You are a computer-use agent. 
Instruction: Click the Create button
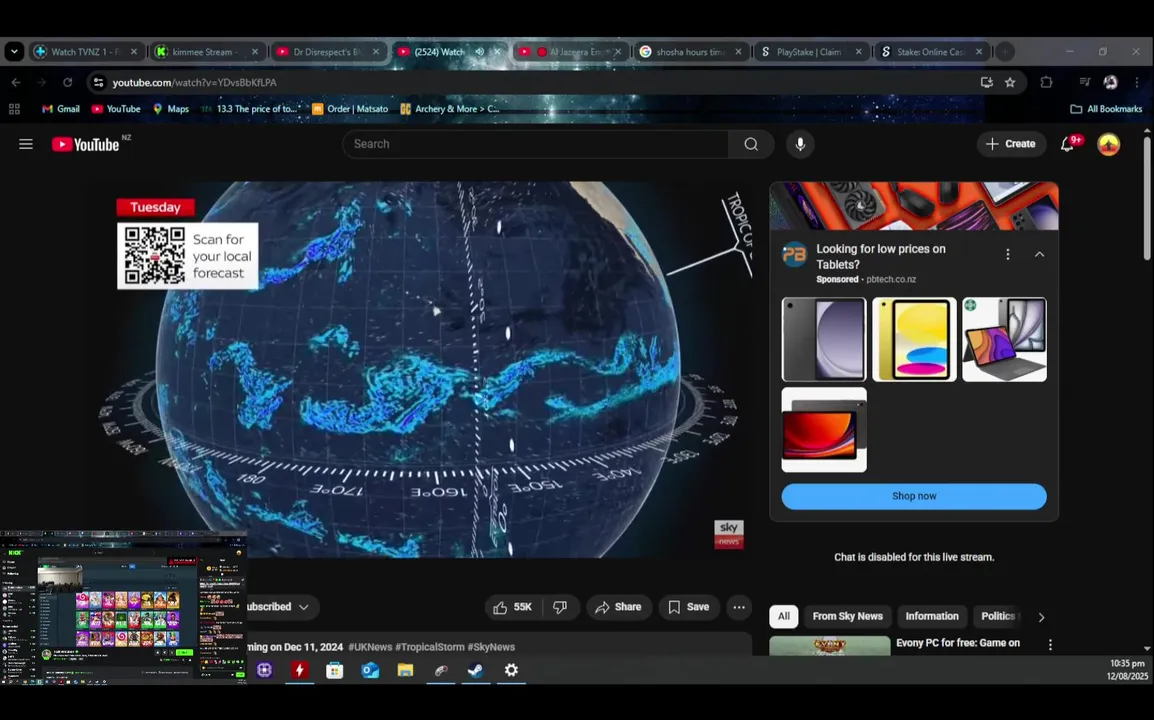tap(1010, 144)
